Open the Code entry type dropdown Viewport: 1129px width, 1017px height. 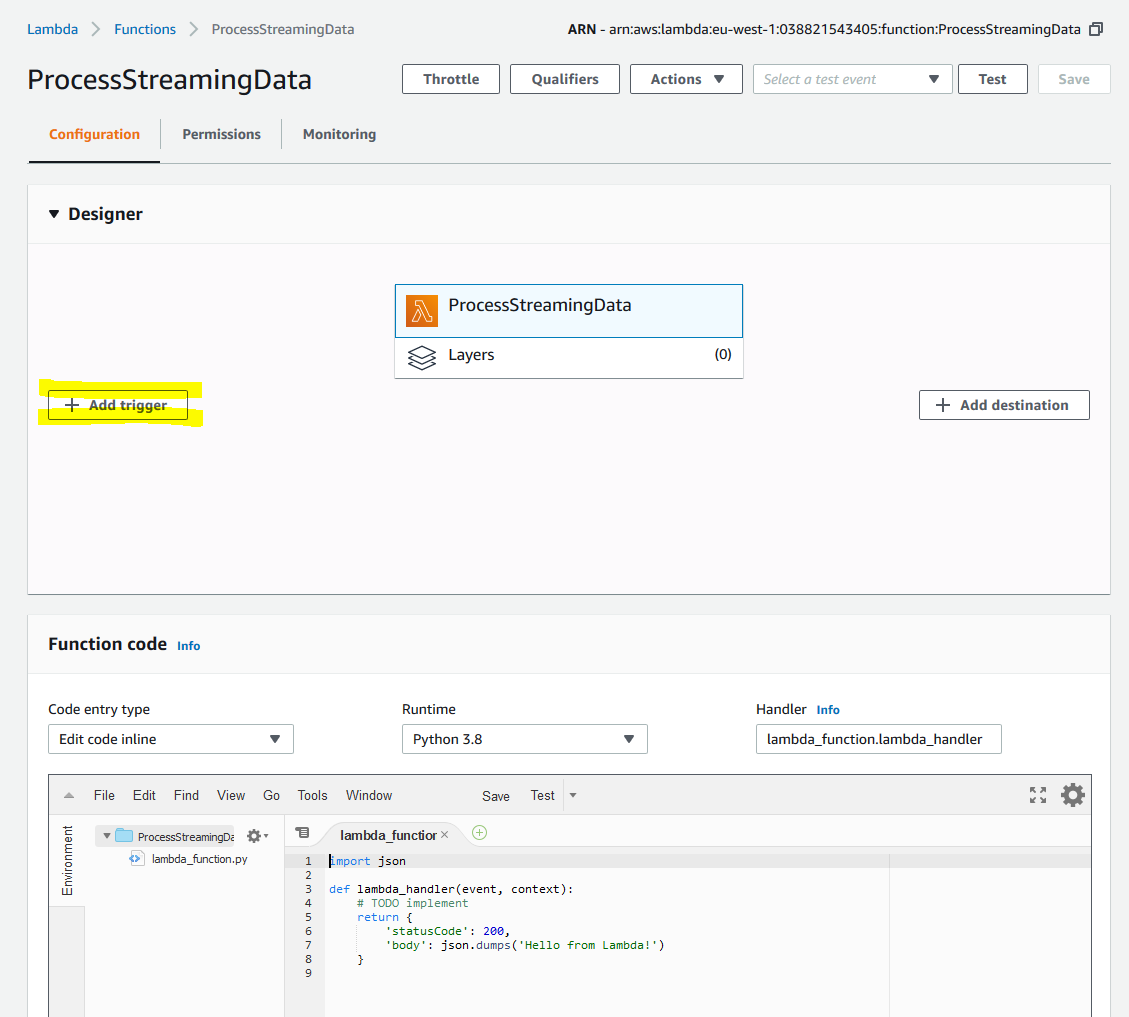(171, 739)
